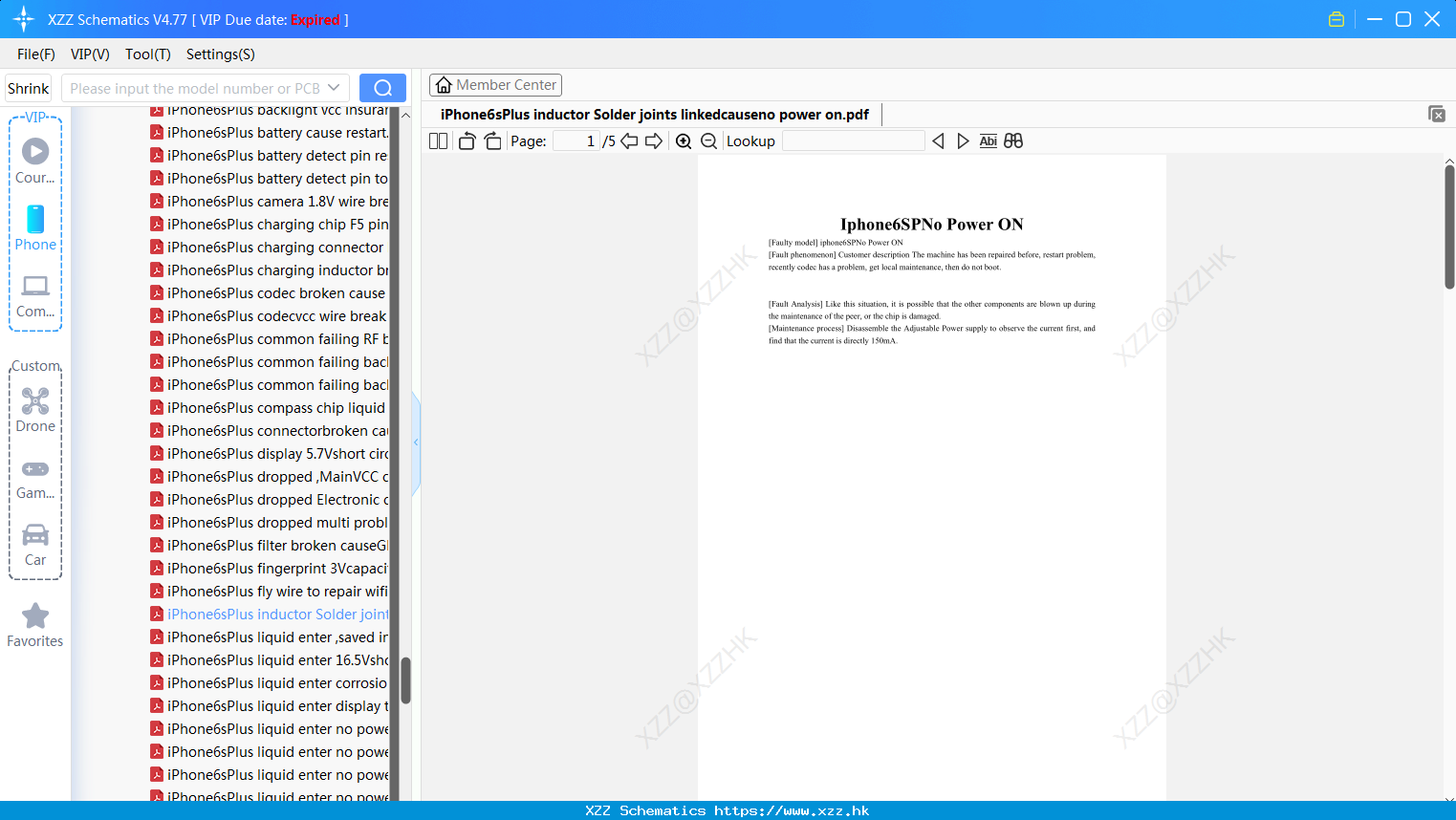Open iPhone6sPlus connectorbroken file
The image size is (1456, 820).
(x=270, y=431)
